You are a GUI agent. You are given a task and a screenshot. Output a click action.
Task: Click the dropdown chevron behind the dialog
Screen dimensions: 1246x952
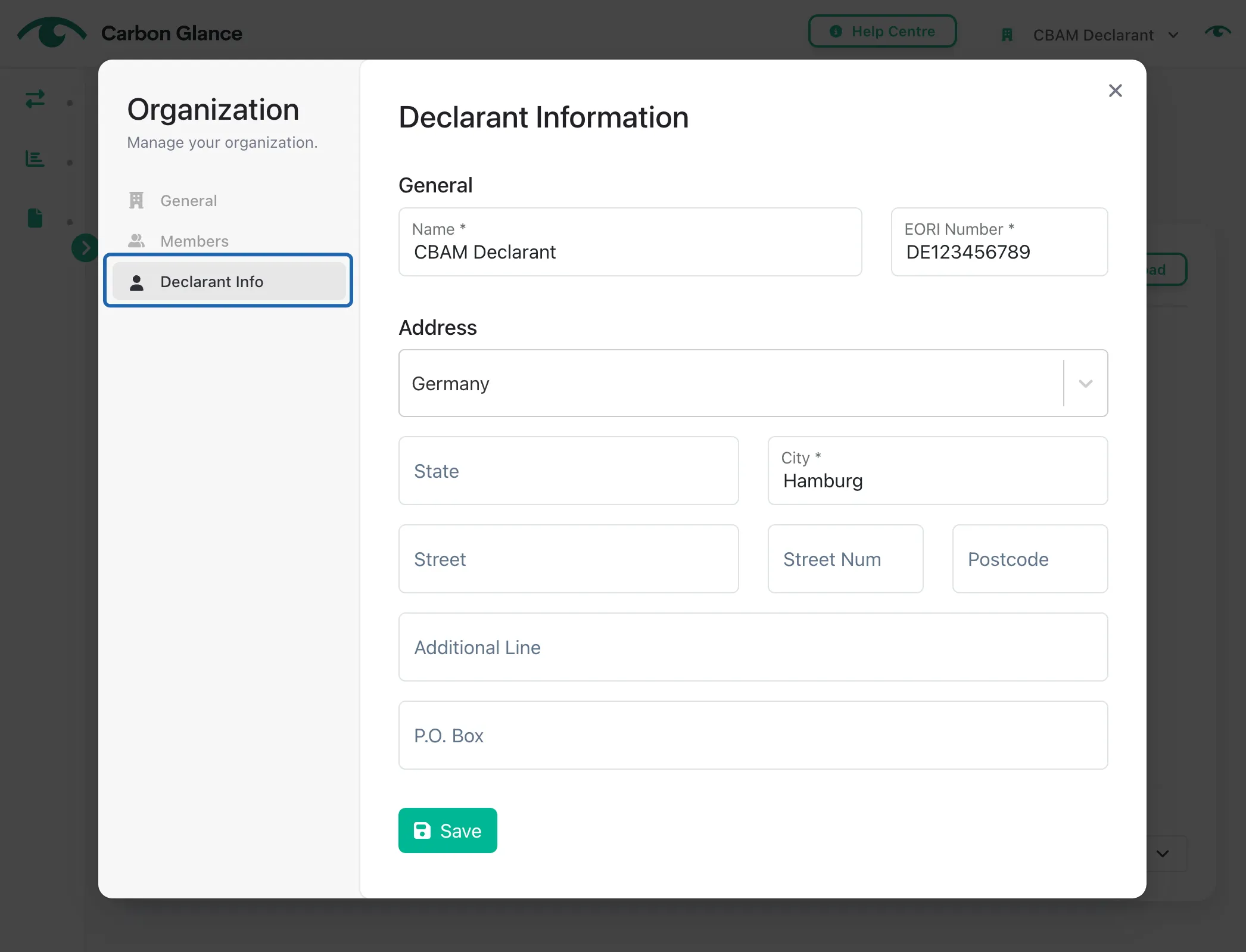1163,853
